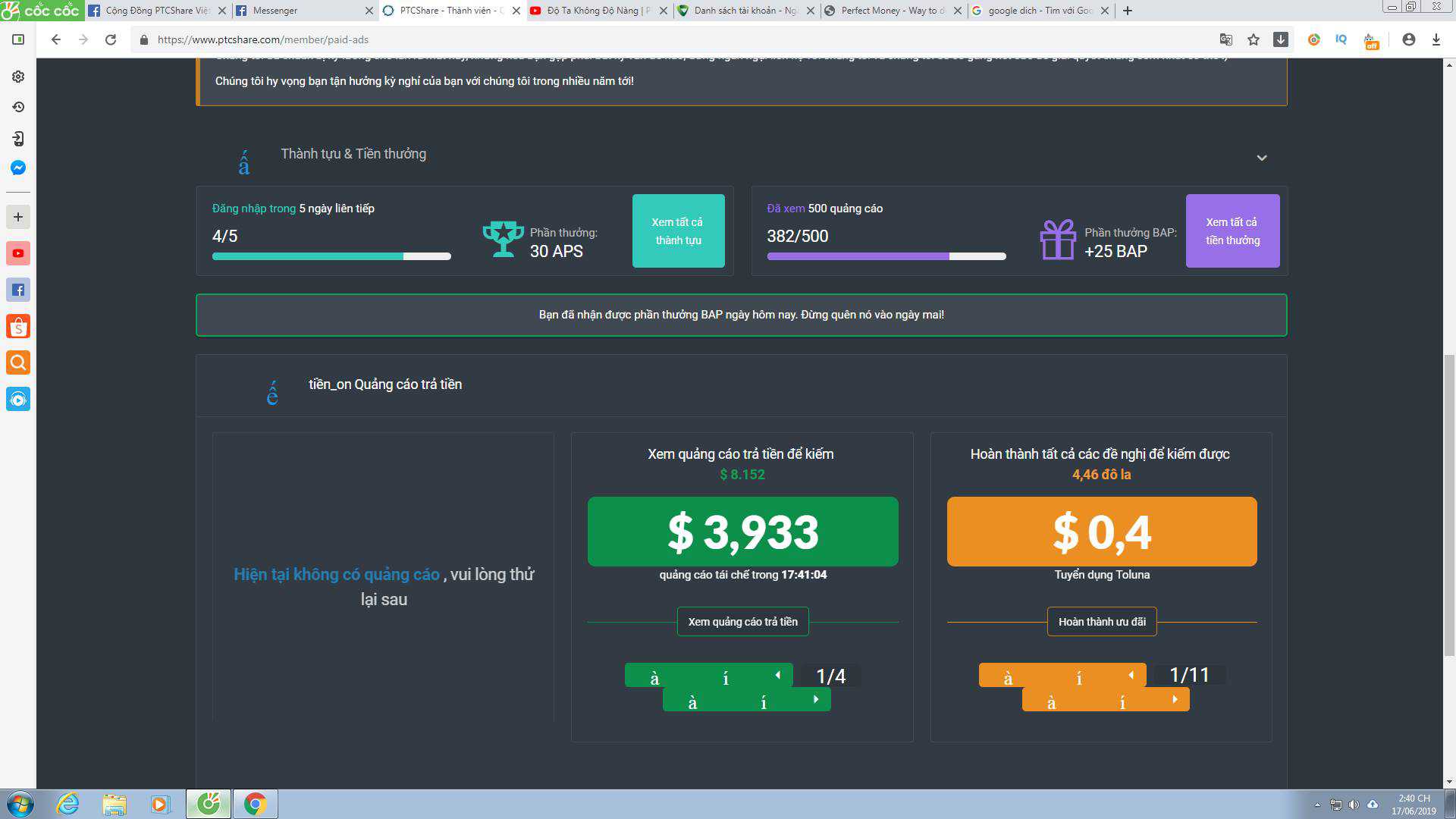Switch to Cộng Đồng PTCShare Facebook tab

(158, 11)
